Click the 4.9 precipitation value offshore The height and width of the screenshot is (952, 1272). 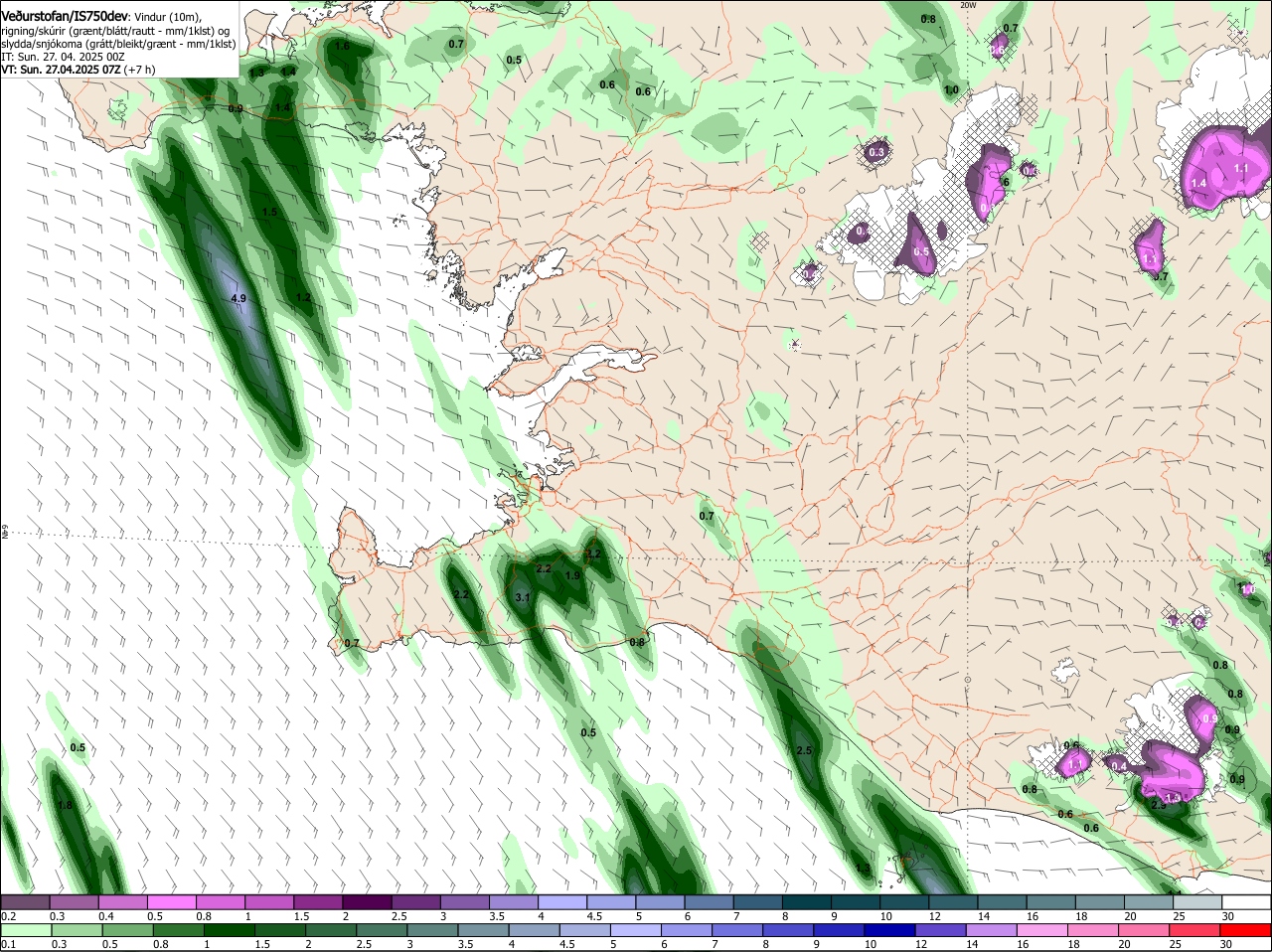click(238, 298)
